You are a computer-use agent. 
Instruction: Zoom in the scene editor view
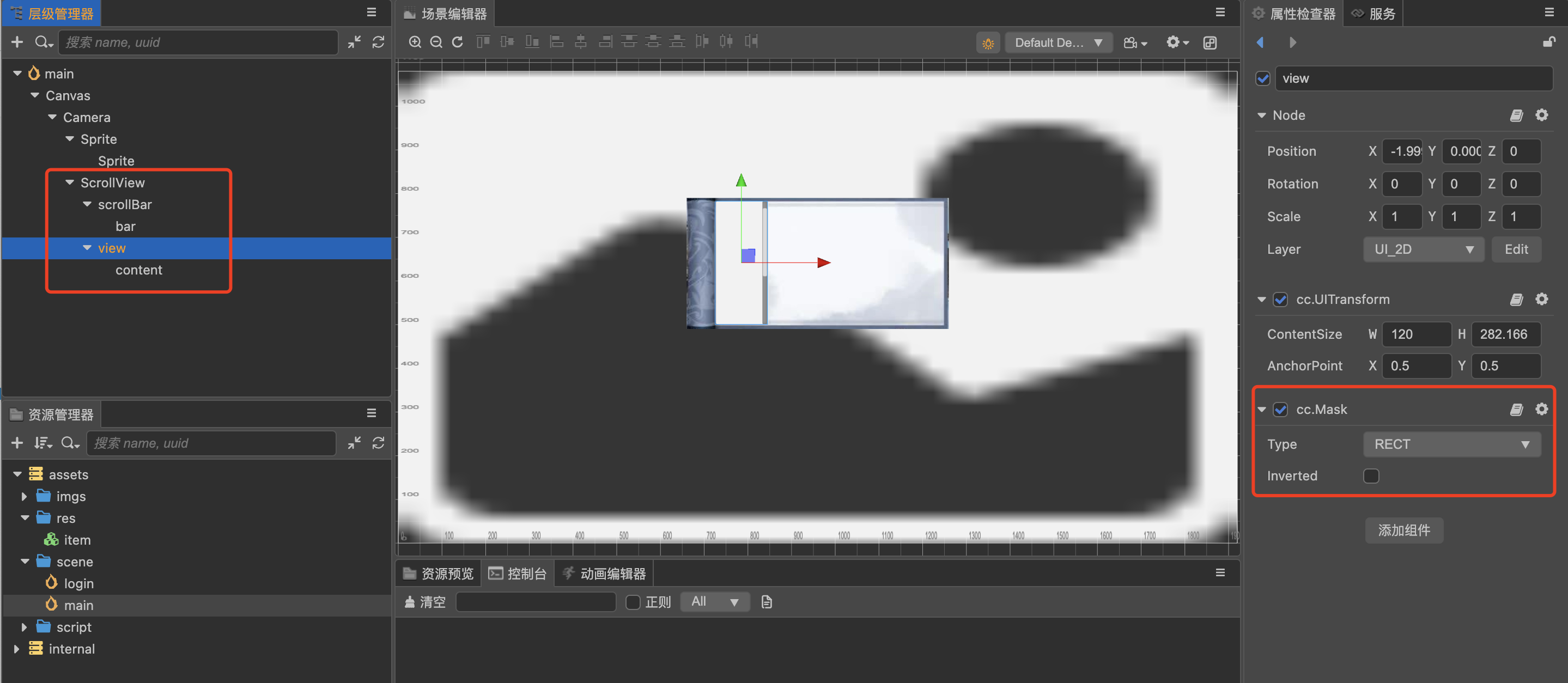point(415,42)
